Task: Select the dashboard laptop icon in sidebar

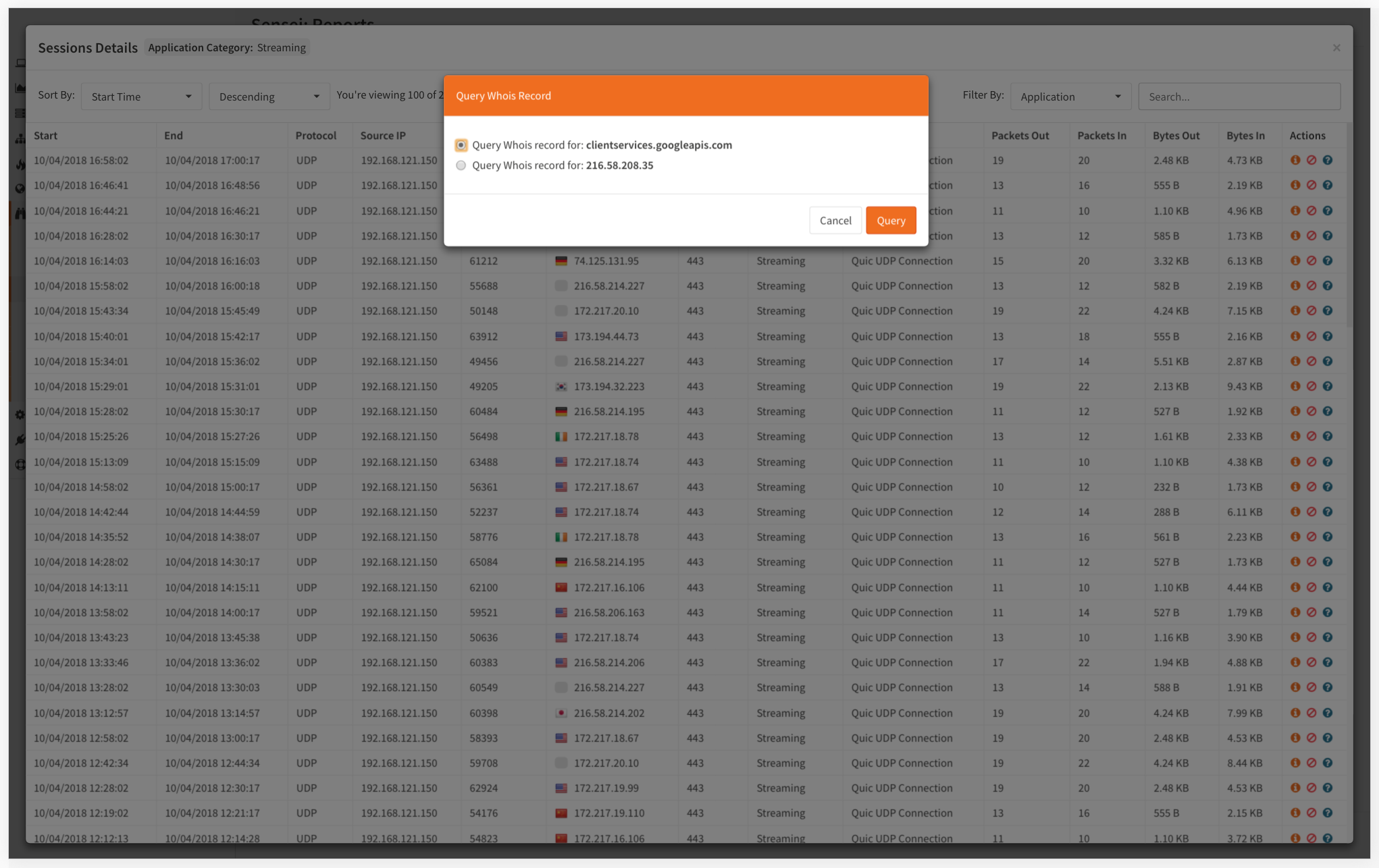Action: (x=20, y=62)
